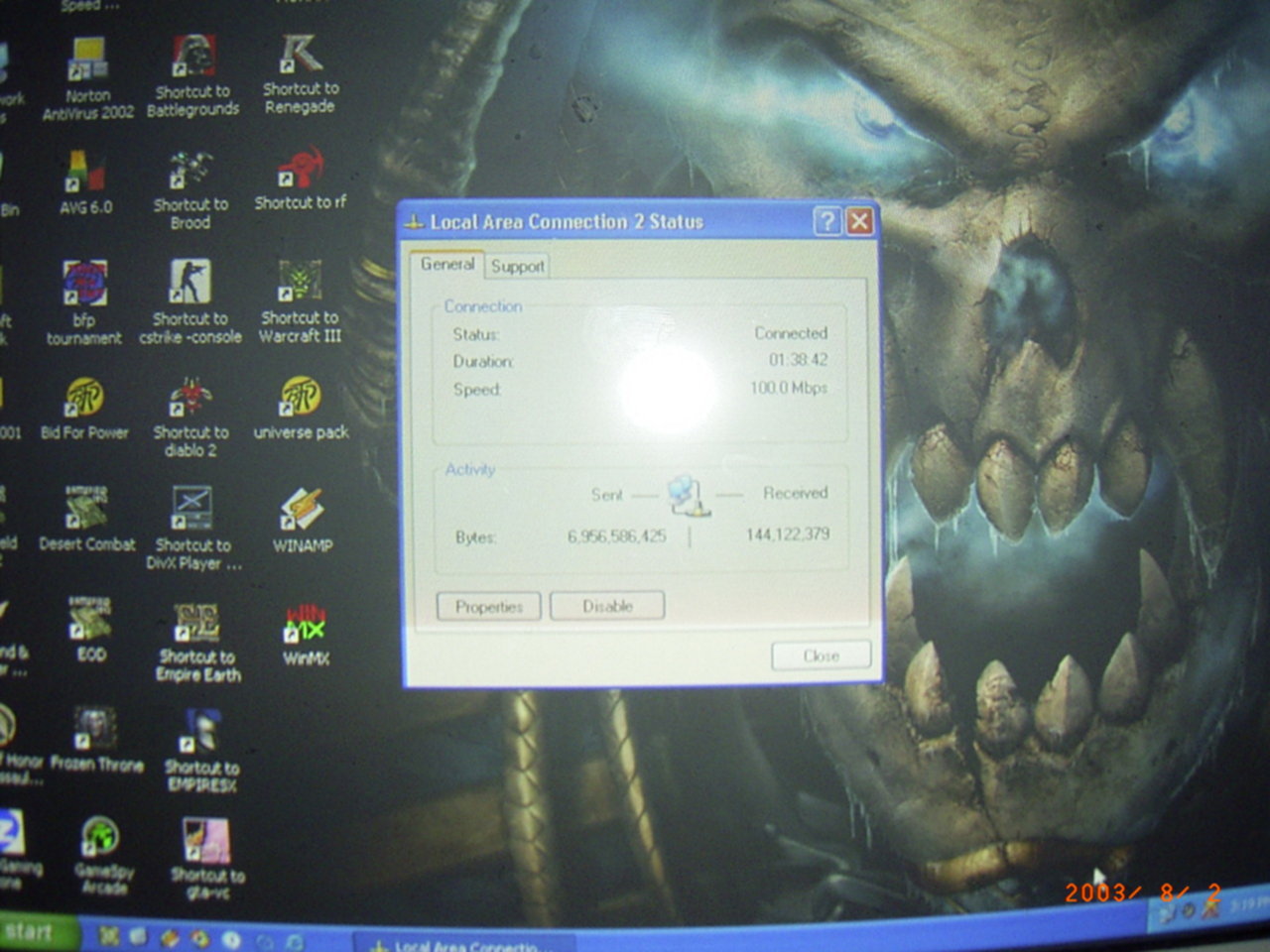Select the Shortcut to Brood icon
The width and height of the screenshot is (1270, 952).
(190, 191)
